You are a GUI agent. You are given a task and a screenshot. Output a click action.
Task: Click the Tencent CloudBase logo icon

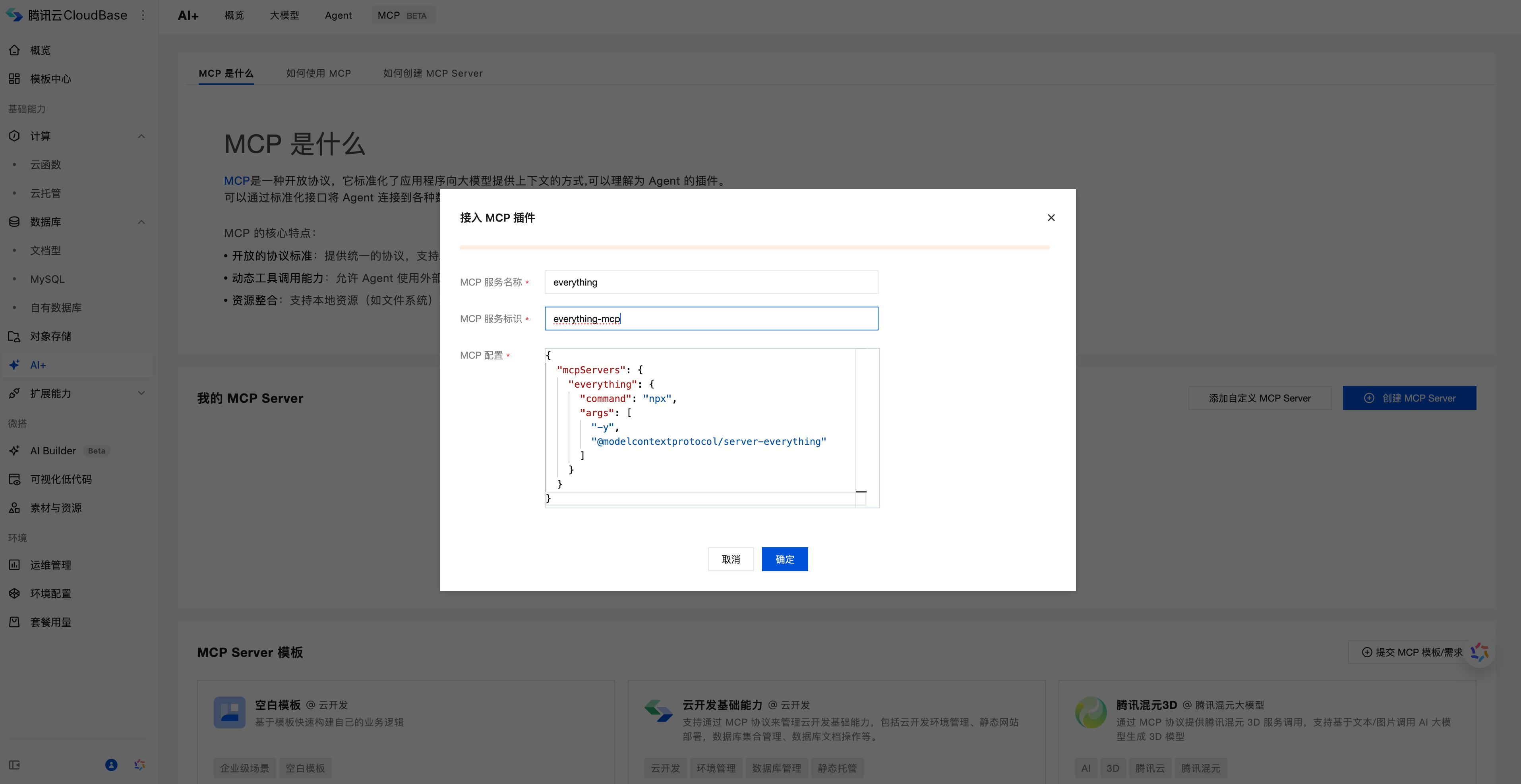[14, 15]
